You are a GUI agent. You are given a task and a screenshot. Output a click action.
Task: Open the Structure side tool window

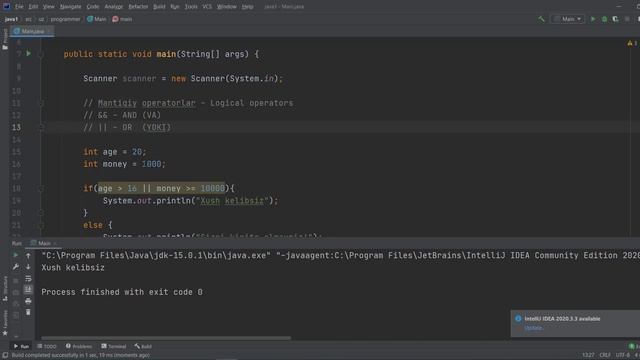tap(5, 288)
